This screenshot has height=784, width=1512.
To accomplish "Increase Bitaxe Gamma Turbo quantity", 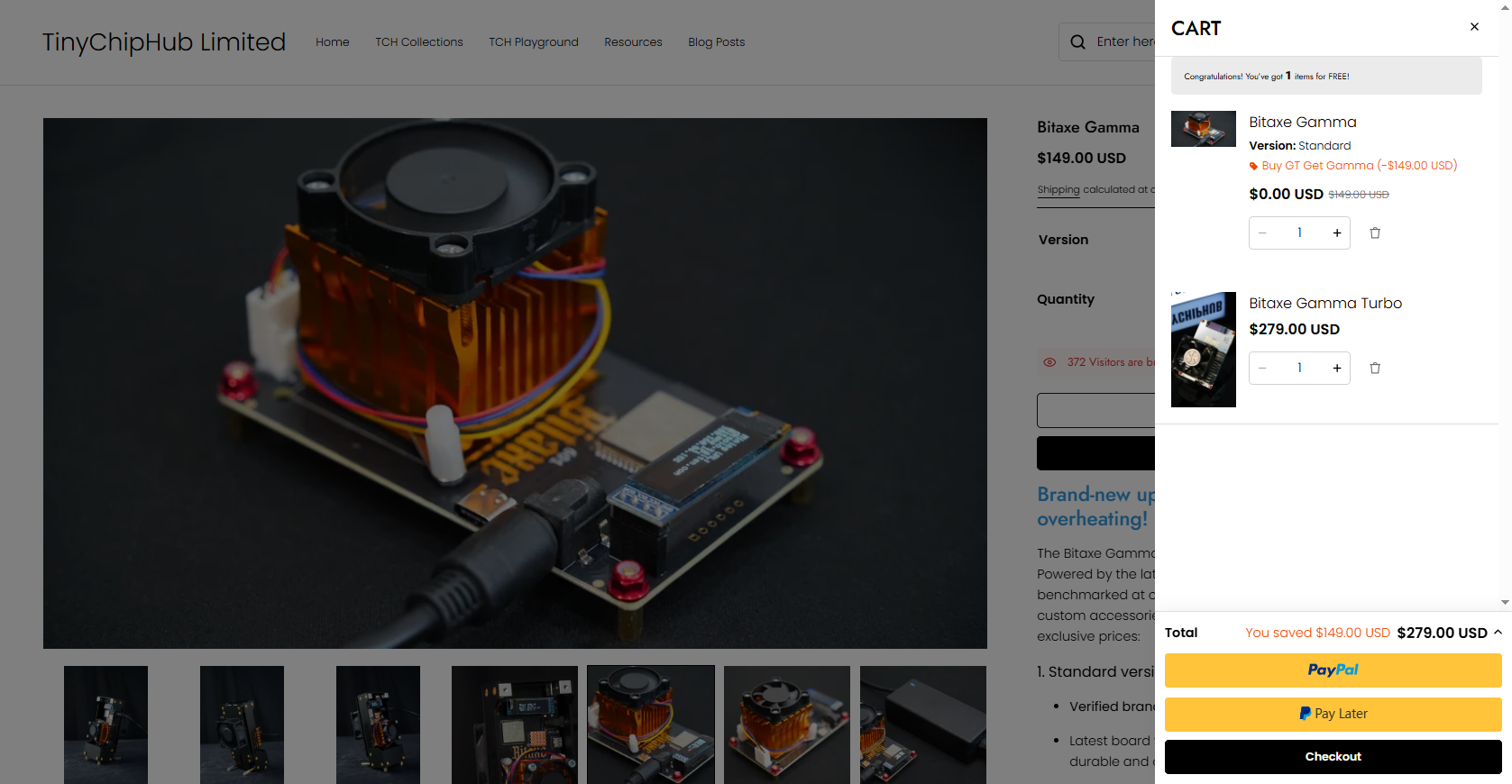I will pos(1336,369).
